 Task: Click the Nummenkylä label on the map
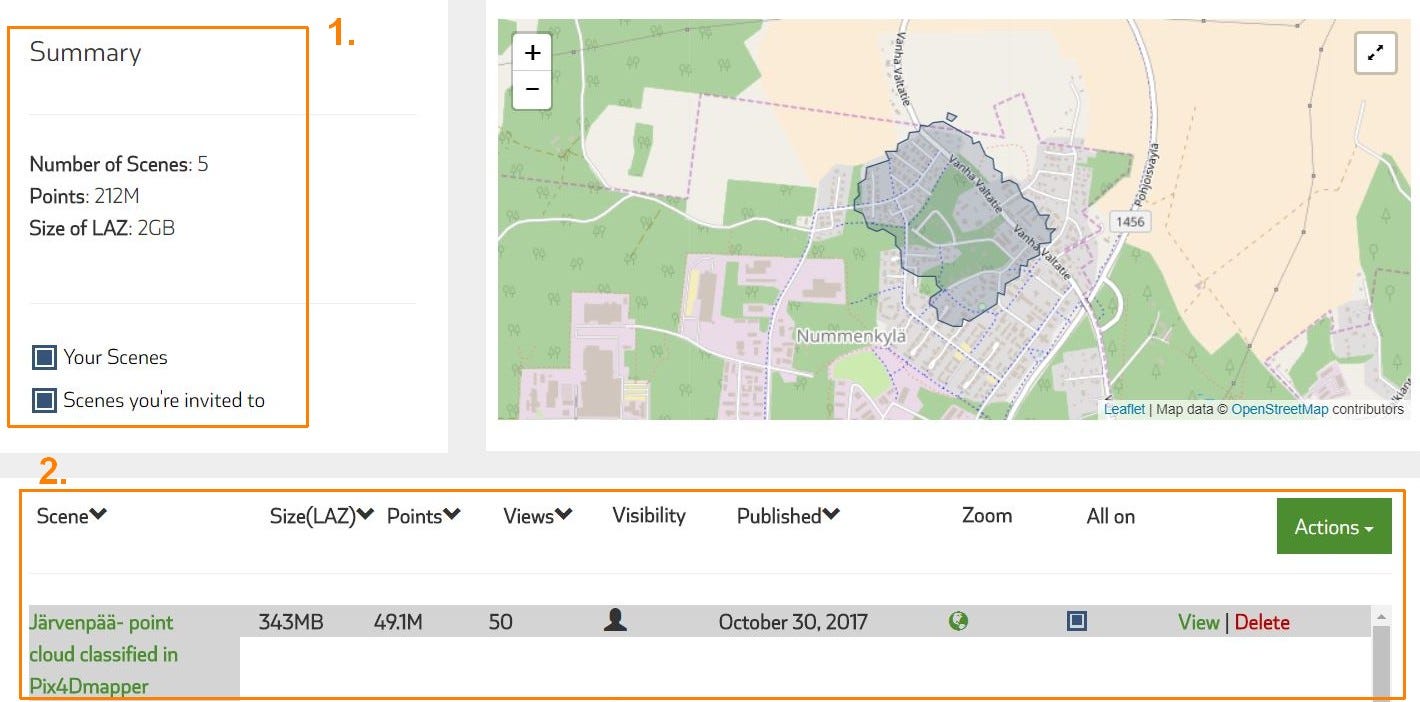pyautogui.click(x=851, y=336)
